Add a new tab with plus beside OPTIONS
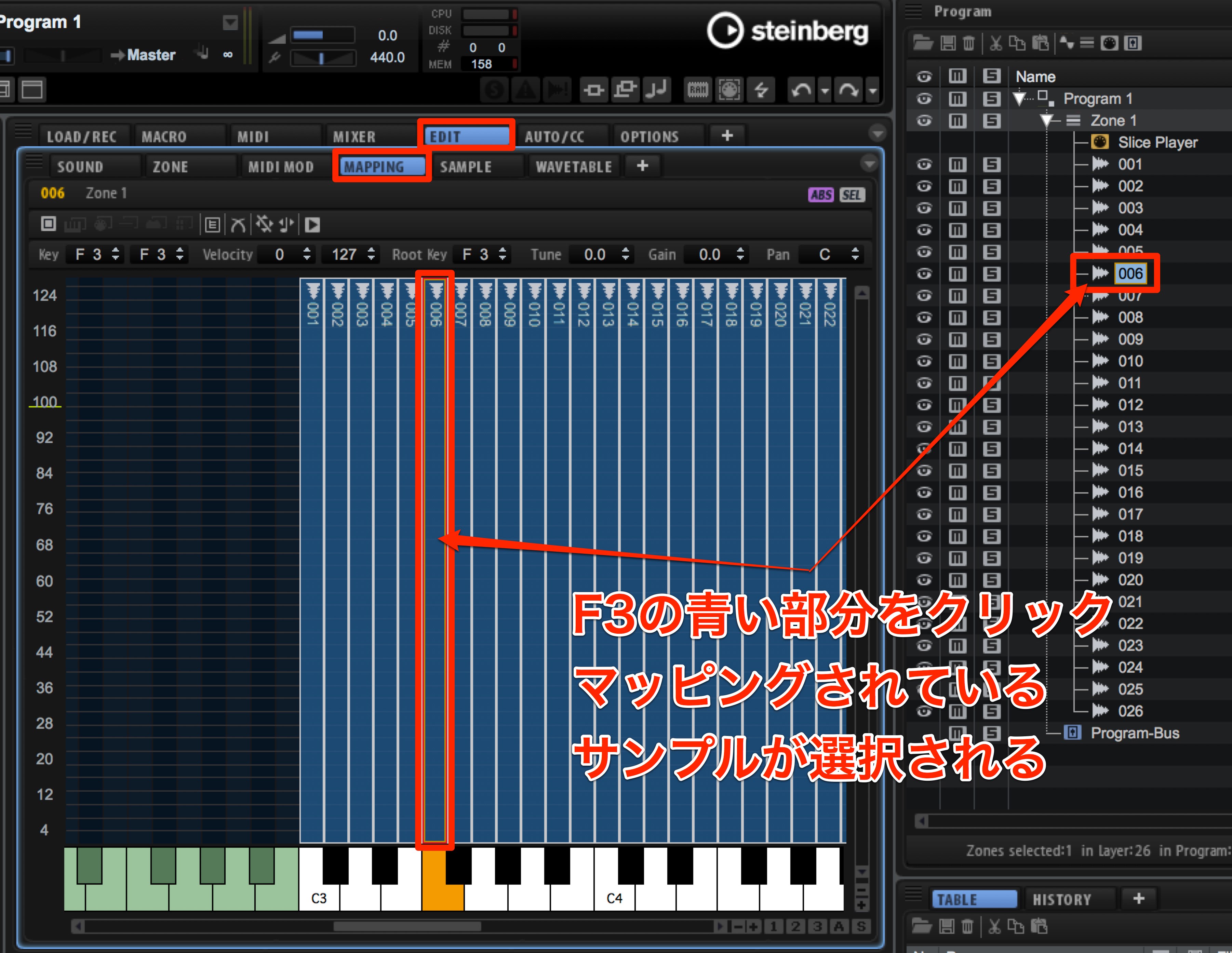1232x953 pixels. pyautogui.click(x=728, y=135)
